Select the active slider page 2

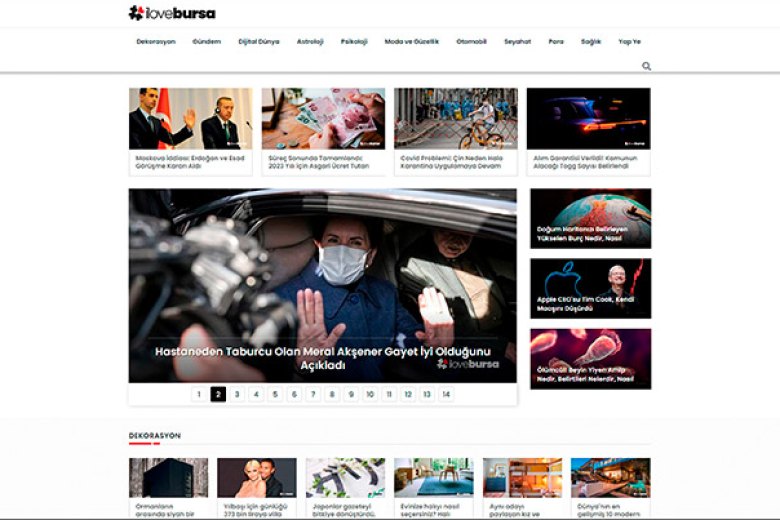click(x=218, y=394)
